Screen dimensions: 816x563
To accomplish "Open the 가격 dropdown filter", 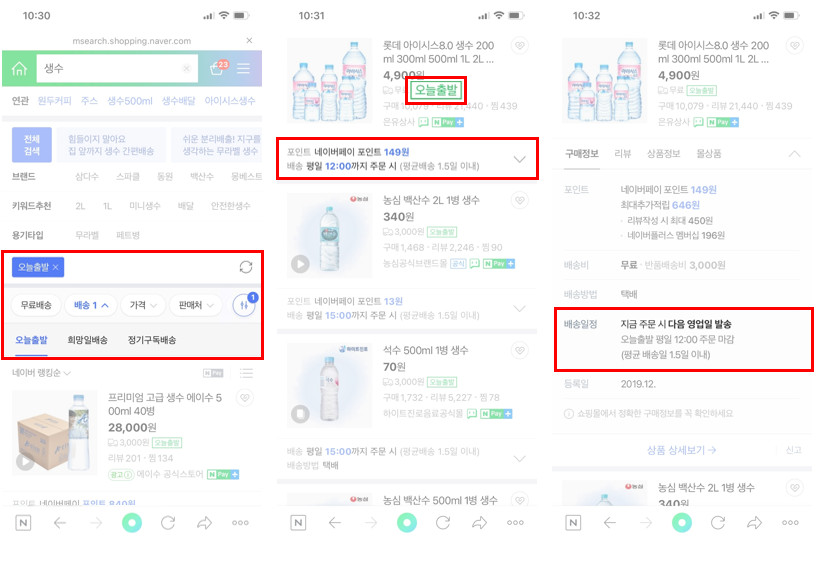I will coord(143,305).
